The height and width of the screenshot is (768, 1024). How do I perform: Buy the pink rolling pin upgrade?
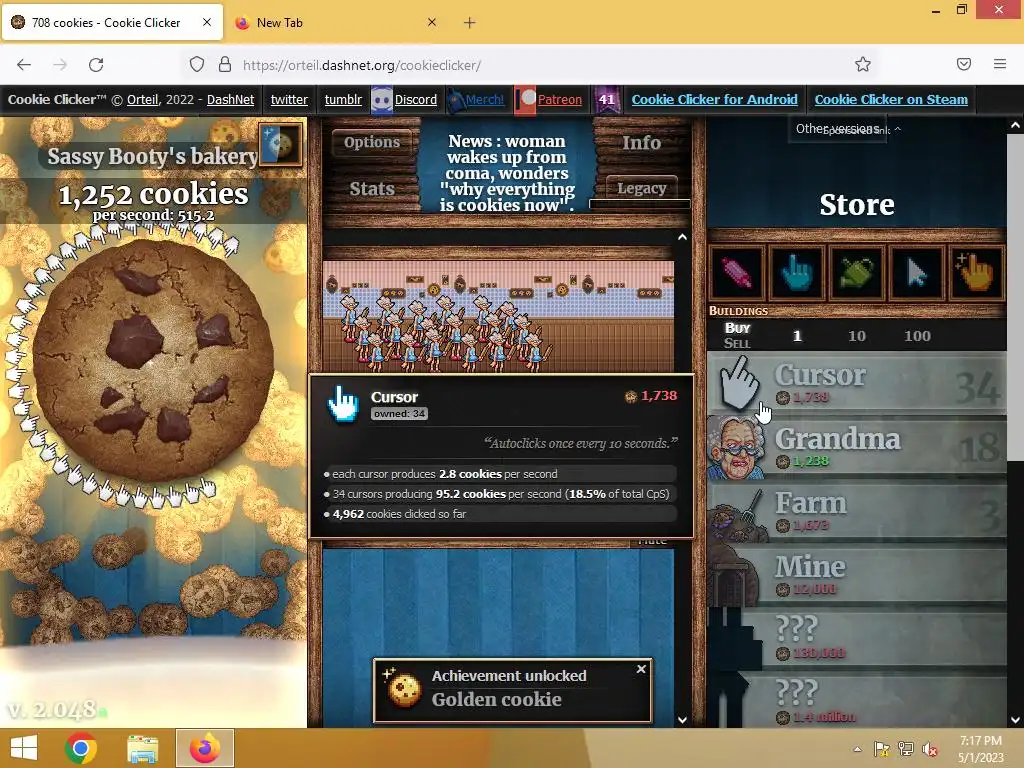tap(737, 272)
